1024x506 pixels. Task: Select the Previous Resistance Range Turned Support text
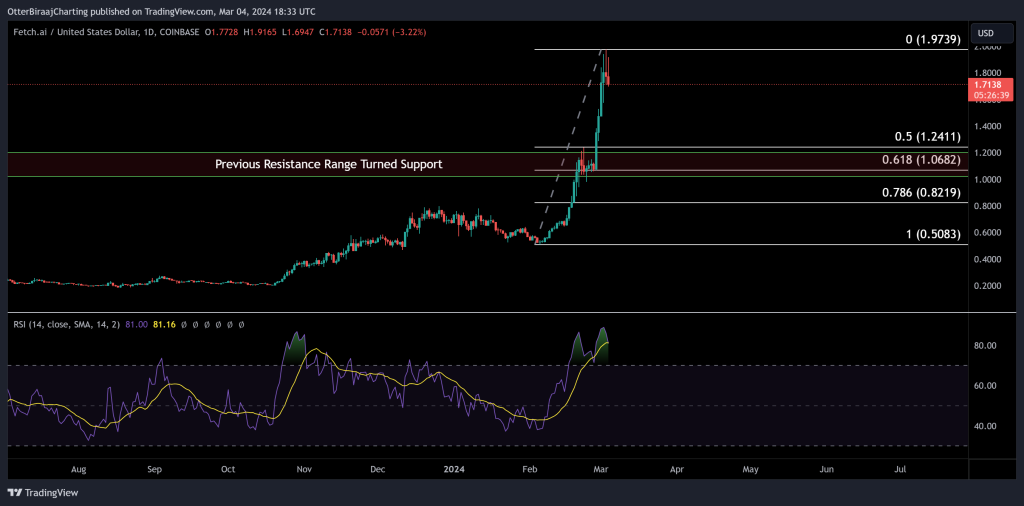pos(328,164)
